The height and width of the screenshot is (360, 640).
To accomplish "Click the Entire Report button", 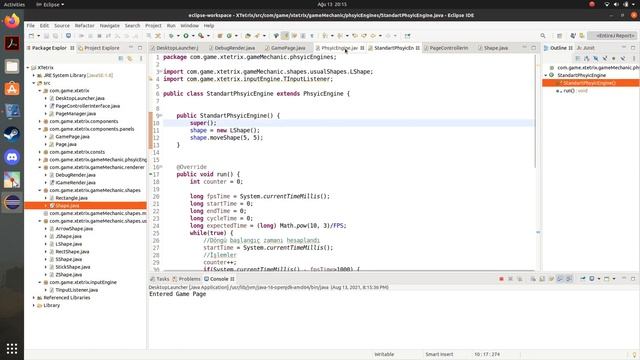I will click(613, 36).
